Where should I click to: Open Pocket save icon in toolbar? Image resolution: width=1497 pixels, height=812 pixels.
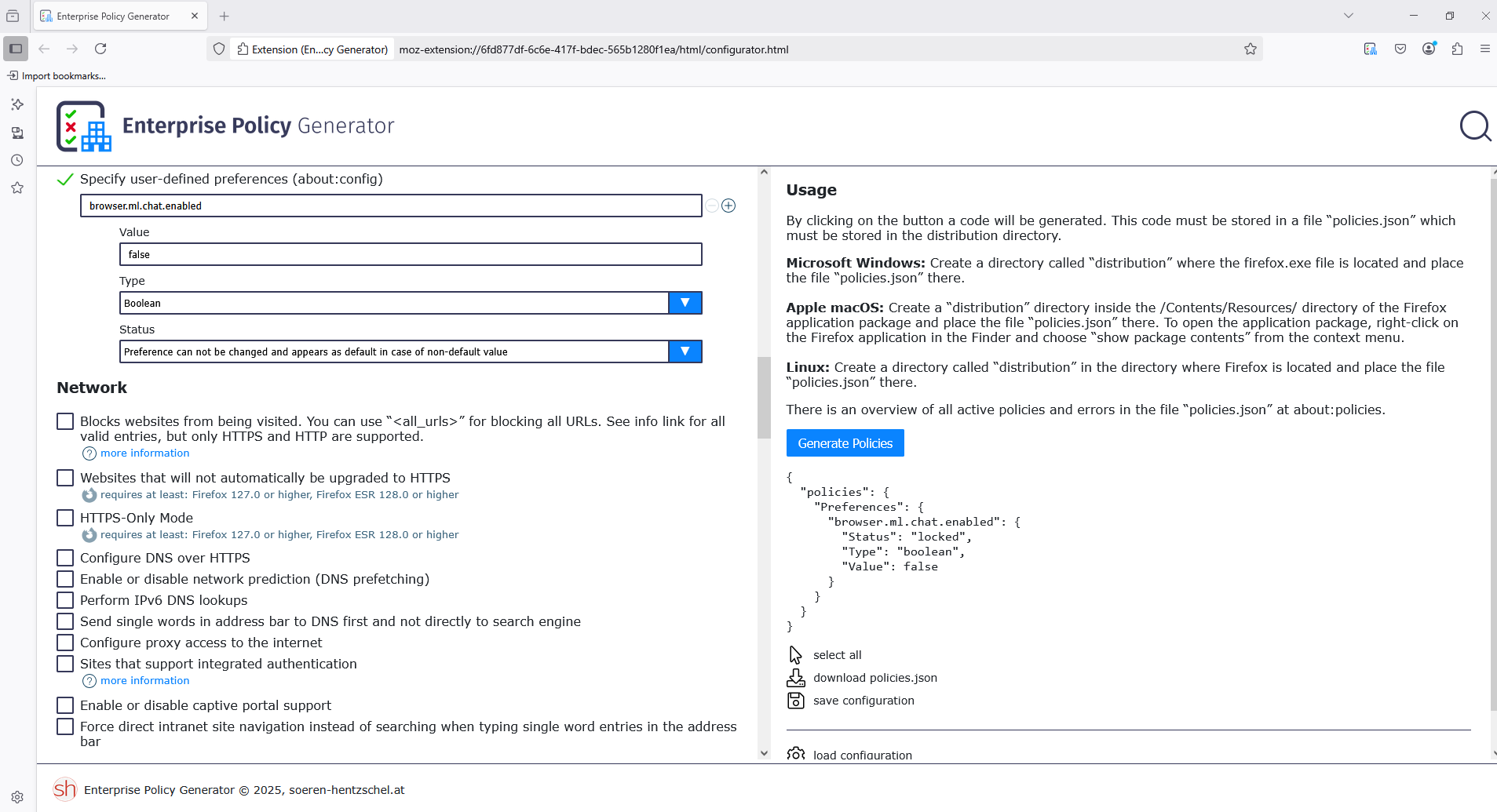click(1400, 49)
